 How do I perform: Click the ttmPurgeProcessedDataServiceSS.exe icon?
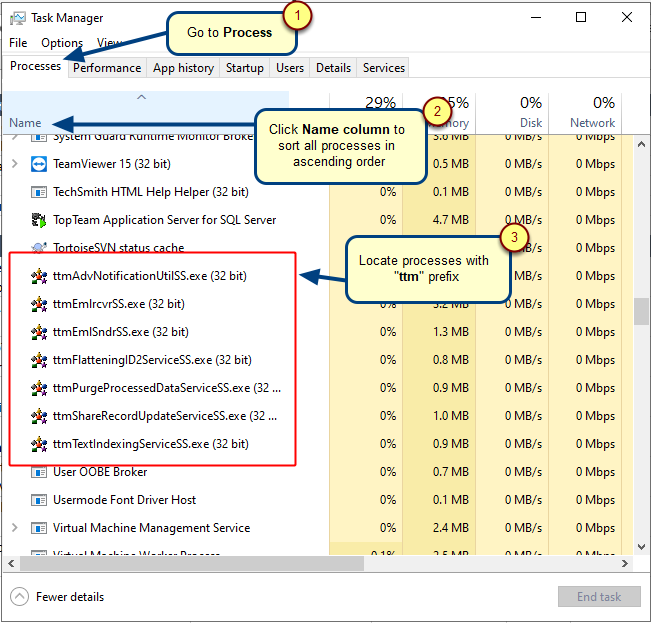[x=39, y=388]
